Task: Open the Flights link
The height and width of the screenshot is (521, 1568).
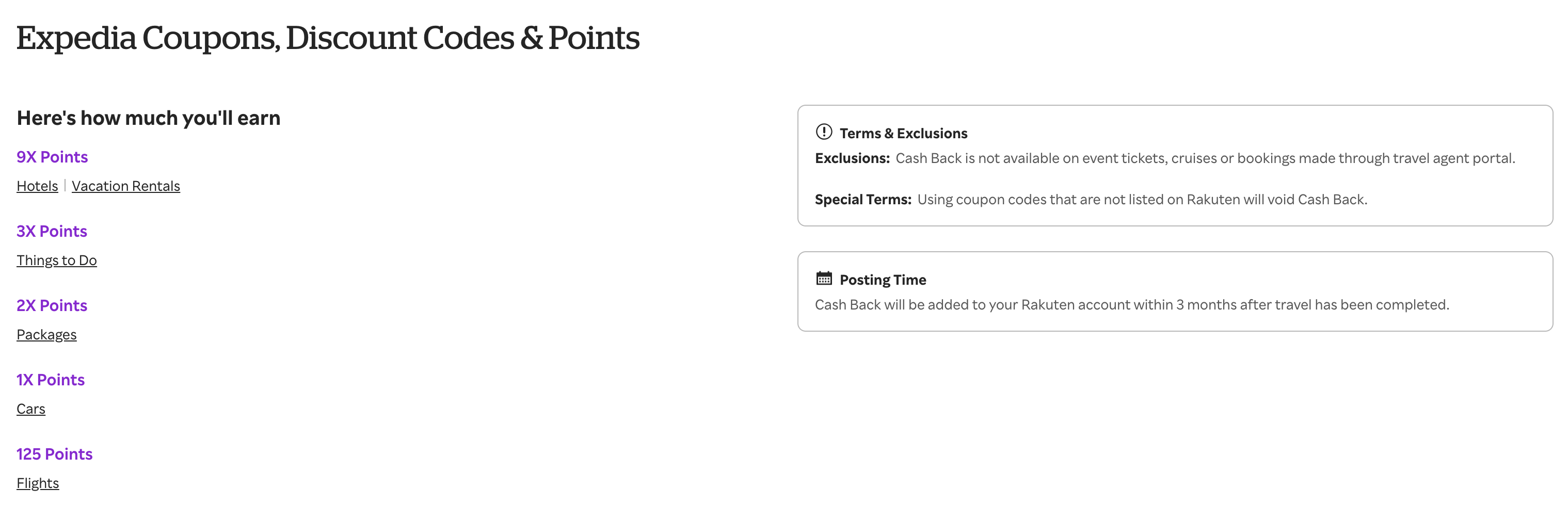Action: (x=38, y=483)
